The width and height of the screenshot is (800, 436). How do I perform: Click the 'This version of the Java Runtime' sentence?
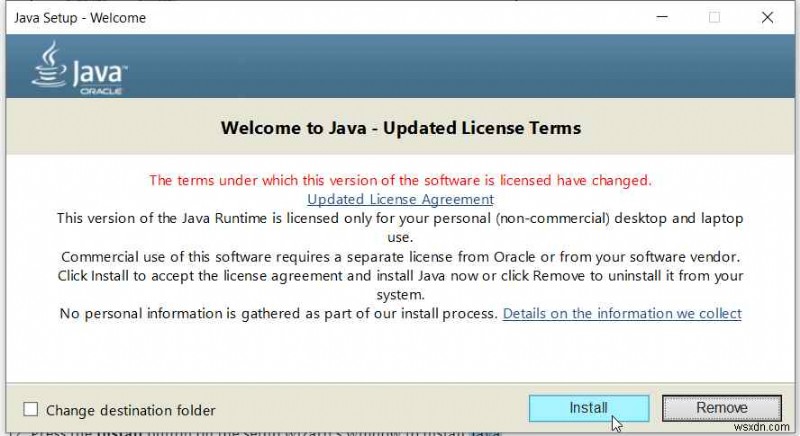pyautogui.click(x=401, y=227)
